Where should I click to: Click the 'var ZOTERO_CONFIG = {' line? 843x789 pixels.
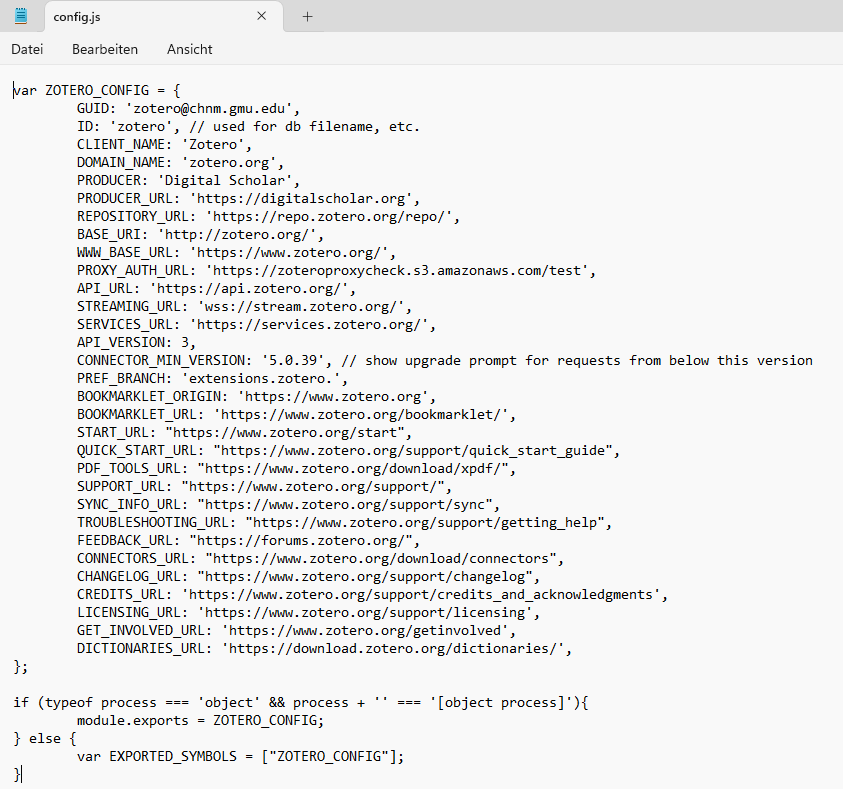pyautogui.click(x=97, y=90)
